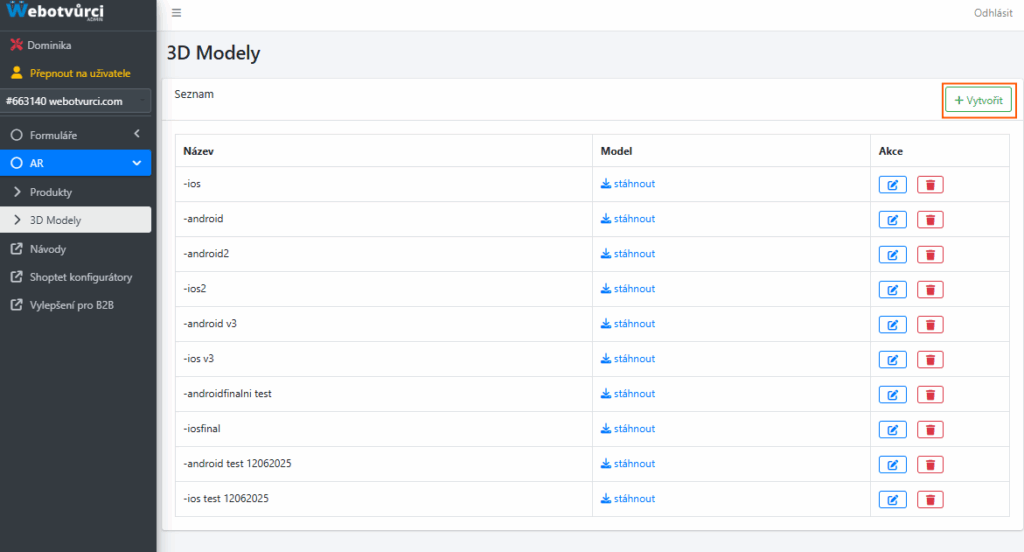Image resolution: width=1024 pixels, height=552 pixels.
Task: Open Produkty in the sidebar
Action: (x=76, y=192)
